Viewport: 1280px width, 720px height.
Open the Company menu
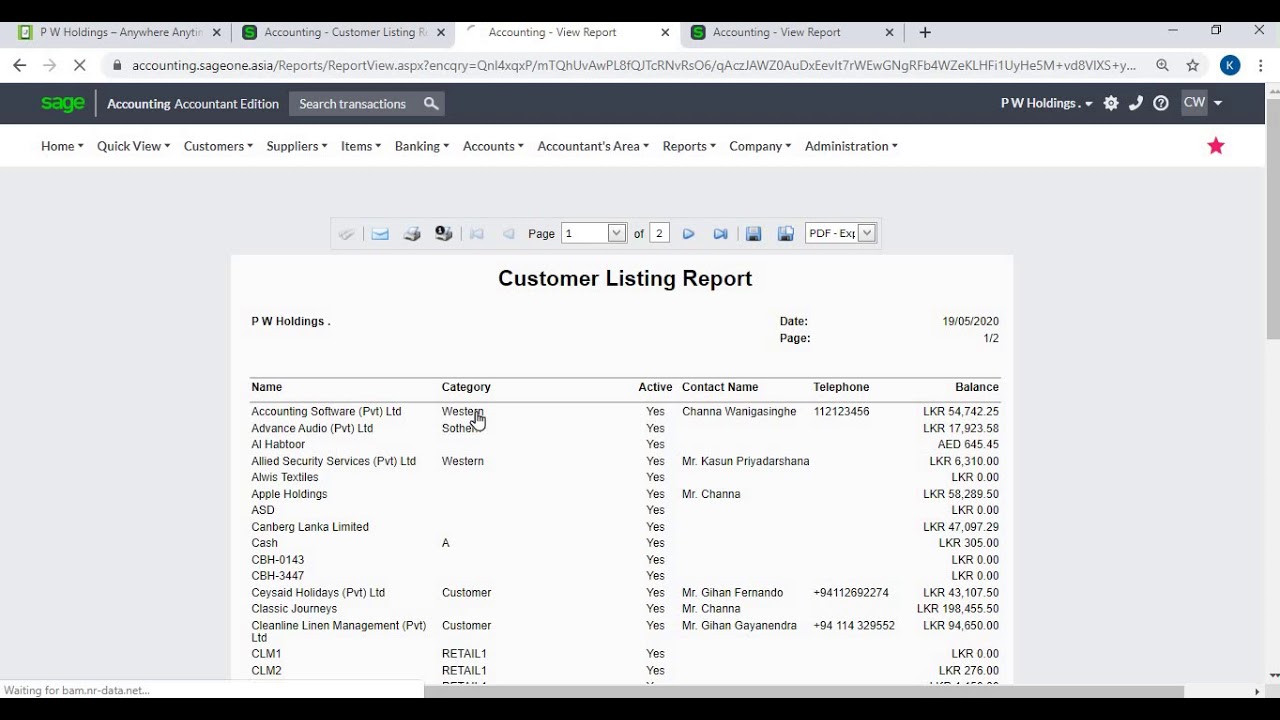760,146
